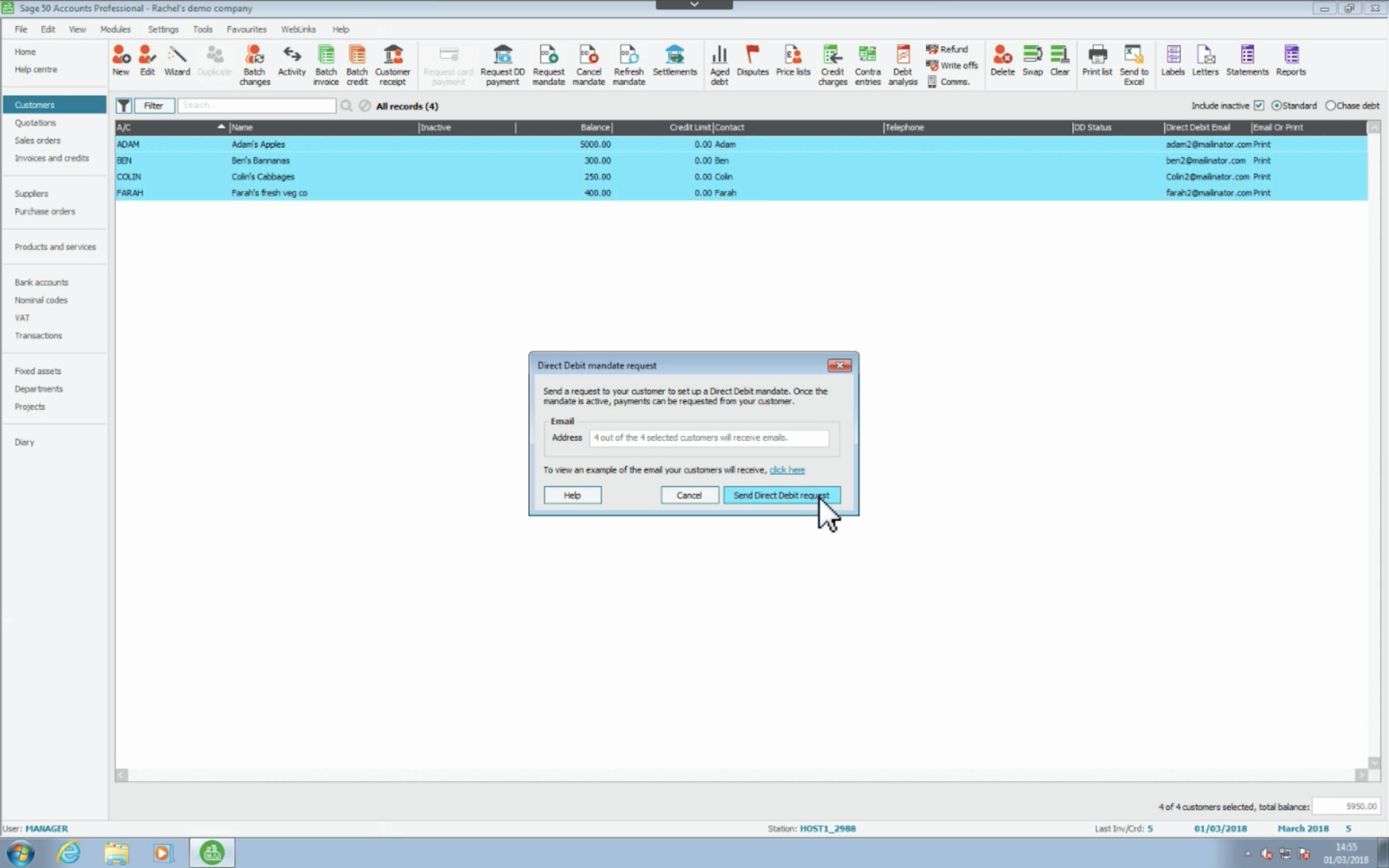Click the filter funnel icon
Image resolution: width=1389 pixels, height=868 pixels.
(123, 106)
